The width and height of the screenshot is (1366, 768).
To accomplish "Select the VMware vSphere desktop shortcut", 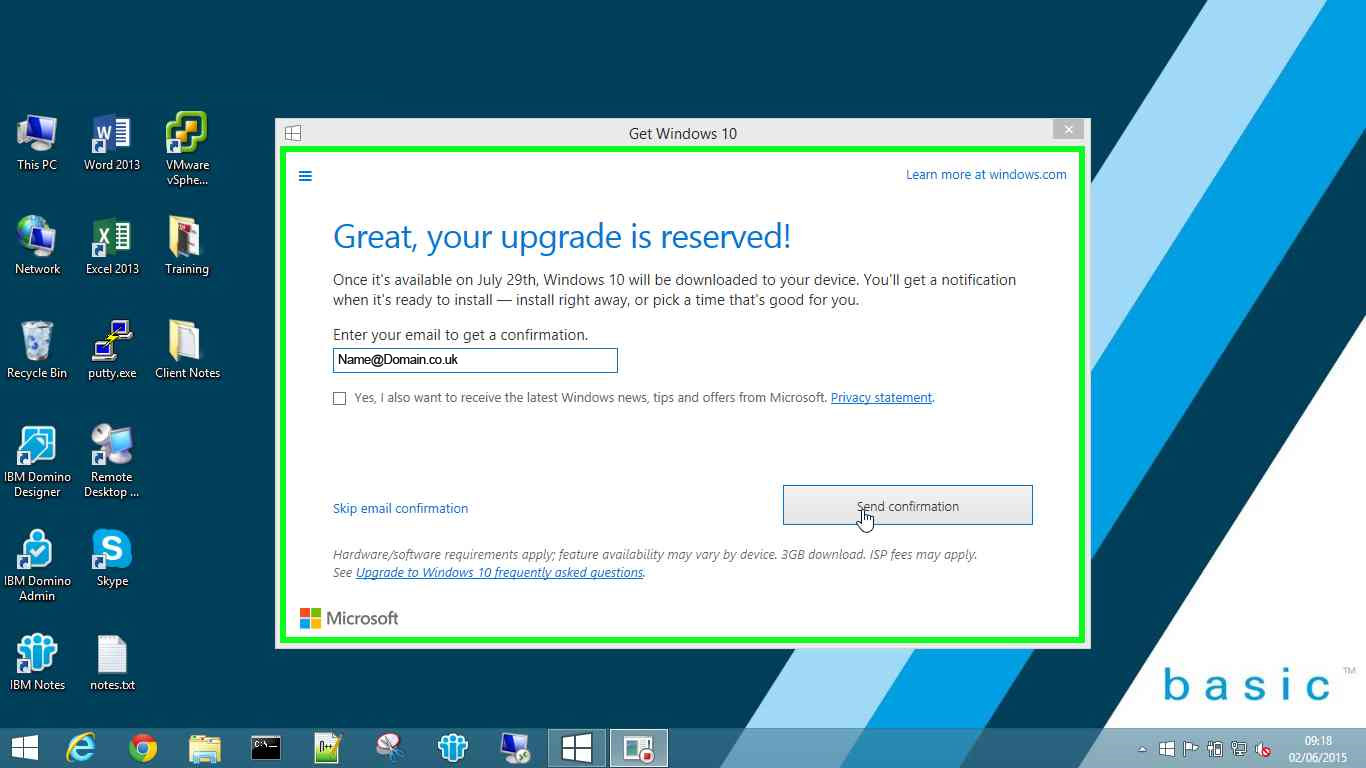I will (x=187, y=149).
